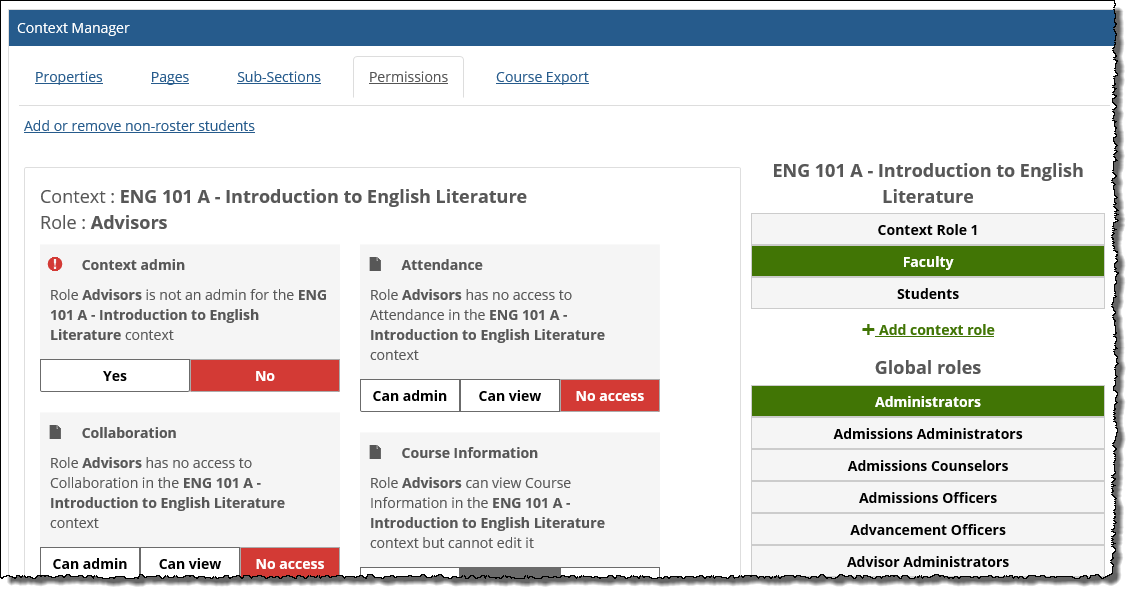Image resolution: width=1134 pixels, height=594 pixels.
Task: Select the Faculty context role
Action: (927, 261)
